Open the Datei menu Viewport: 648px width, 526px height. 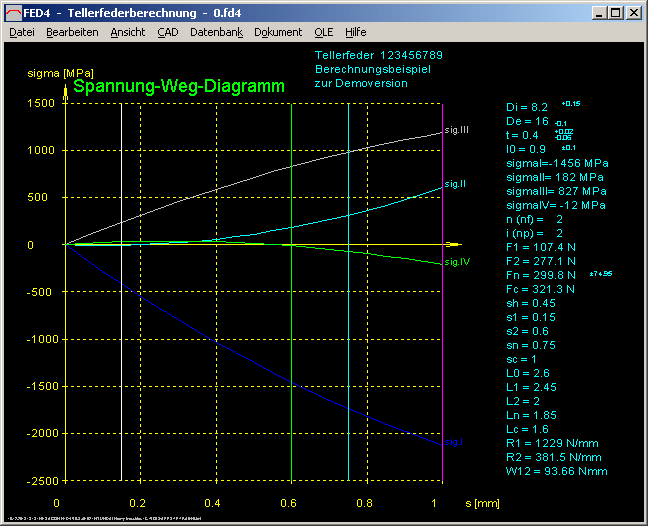22,32
